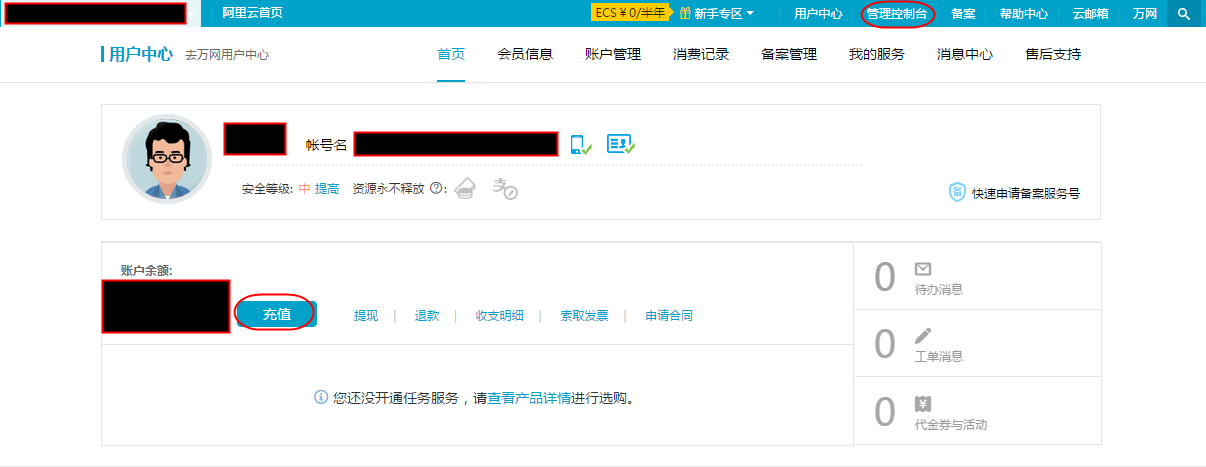Click the user avatar picture

(x=166, y=159)
